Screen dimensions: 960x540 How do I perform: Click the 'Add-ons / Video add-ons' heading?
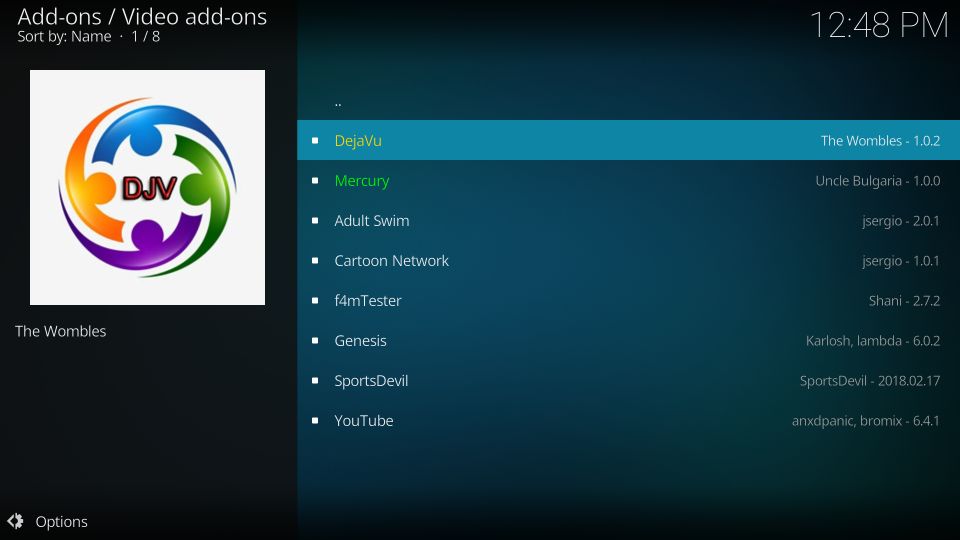(x=142, y=17)
